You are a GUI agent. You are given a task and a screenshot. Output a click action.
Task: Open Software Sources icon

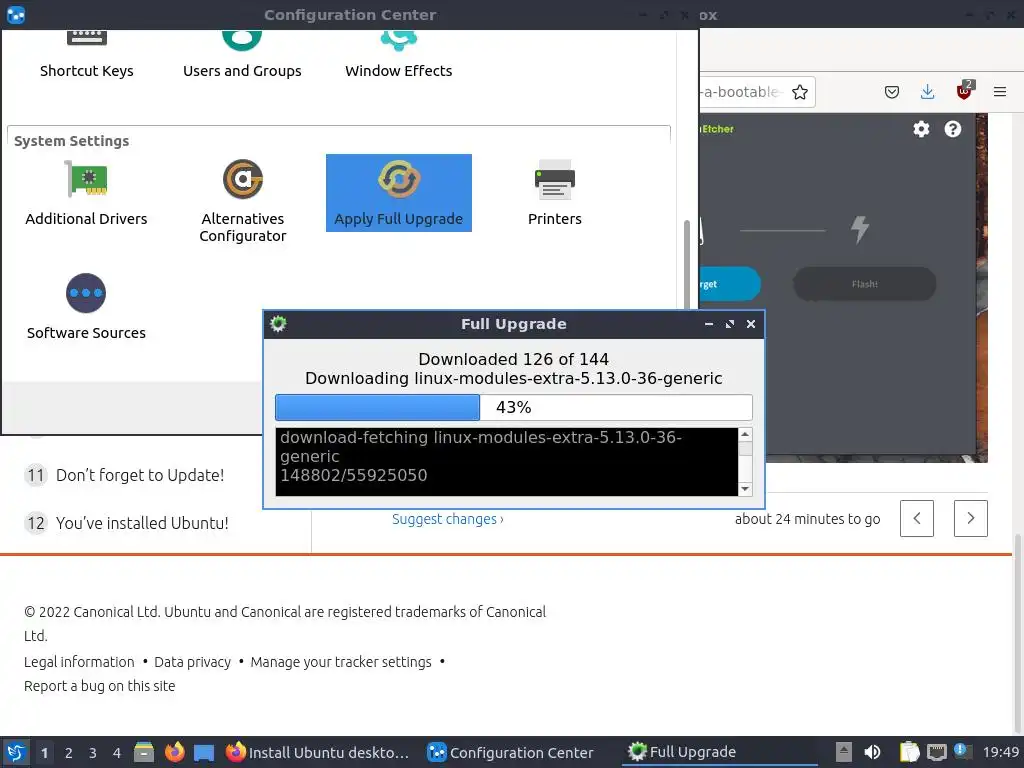86,307
